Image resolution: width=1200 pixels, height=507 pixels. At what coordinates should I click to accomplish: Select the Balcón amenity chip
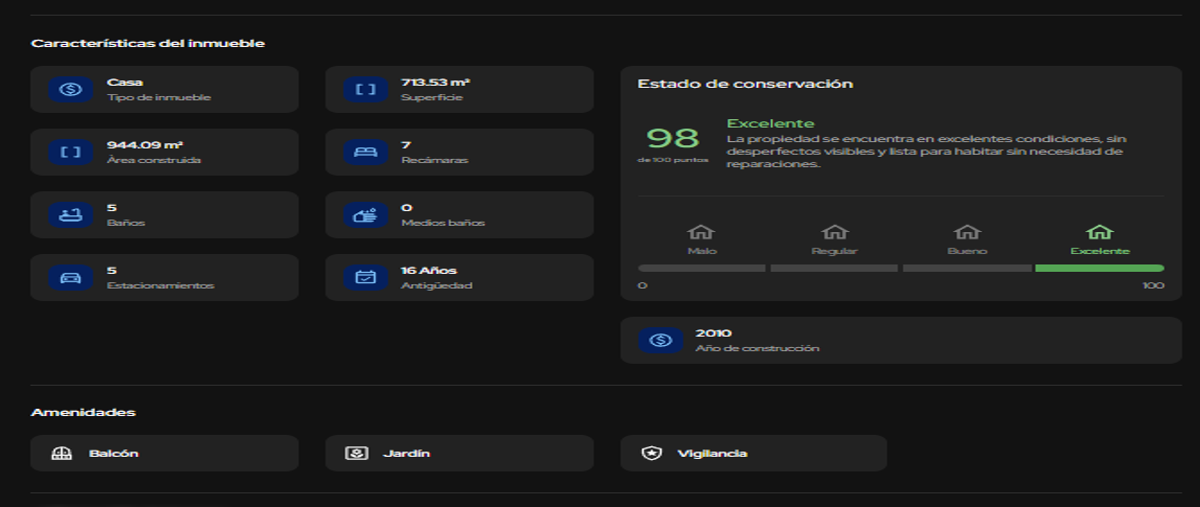click(x=164, y=453)
